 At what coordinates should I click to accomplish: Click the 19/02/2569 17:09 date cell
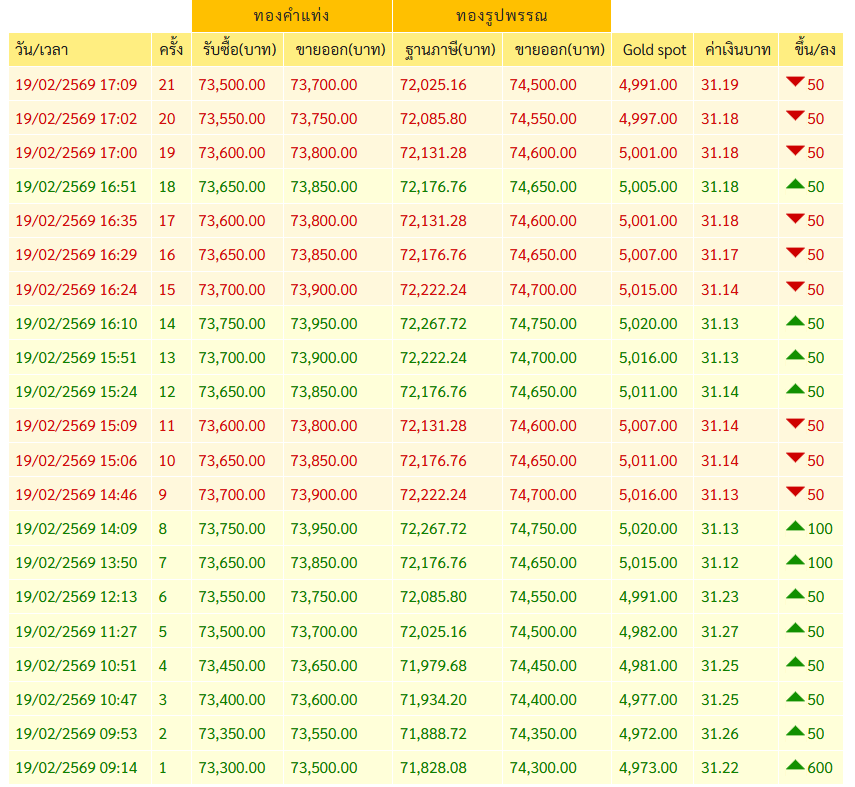(x=76, y=85)
